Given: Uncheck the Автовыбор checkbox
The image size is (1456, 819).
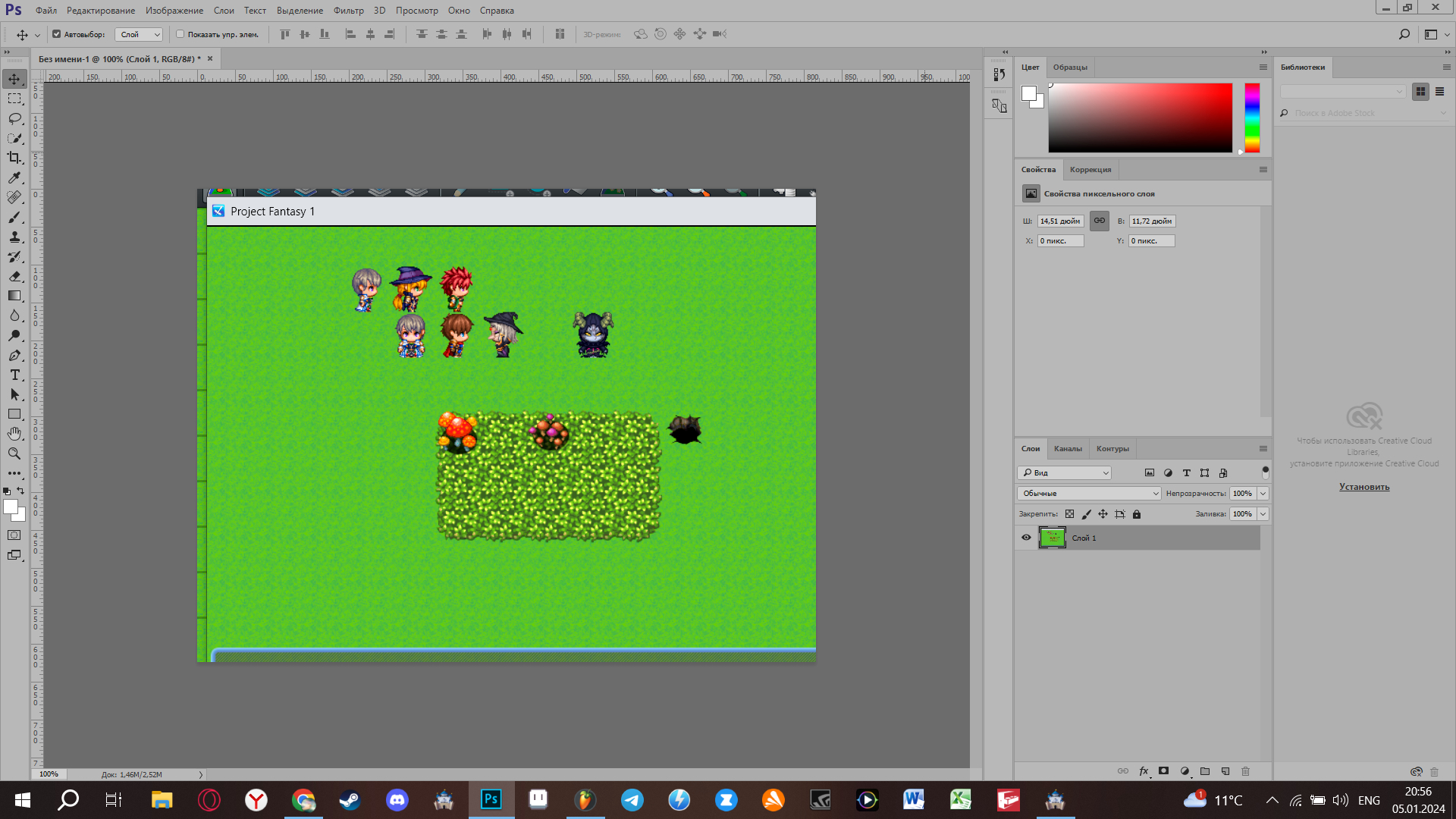Looking at the screenshot, I should coord(56,34).
